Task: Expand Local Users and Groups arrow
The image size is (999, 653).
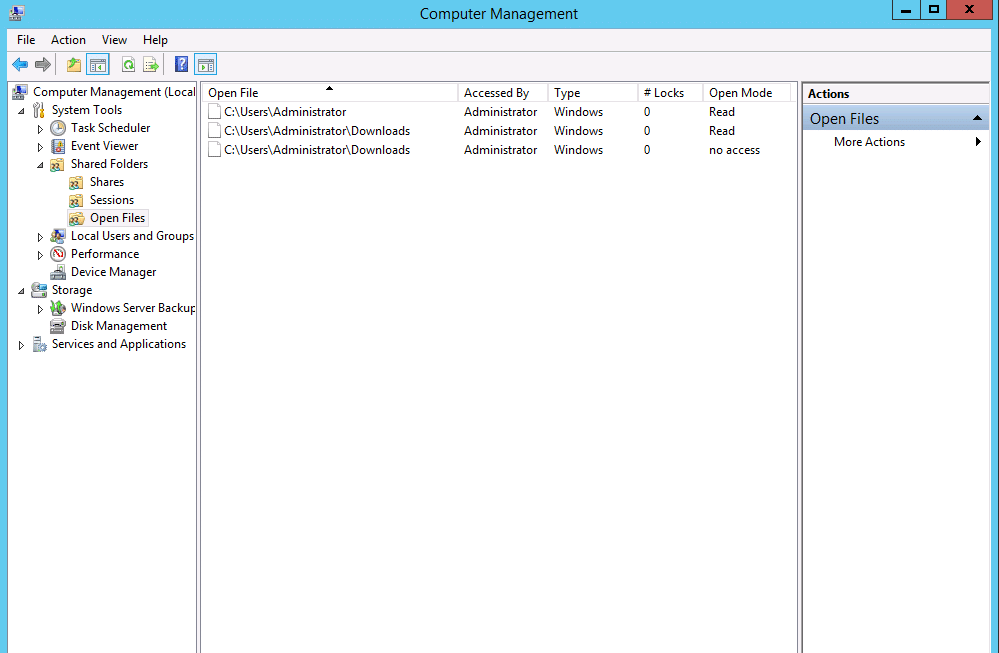Action: click(40, 237)
